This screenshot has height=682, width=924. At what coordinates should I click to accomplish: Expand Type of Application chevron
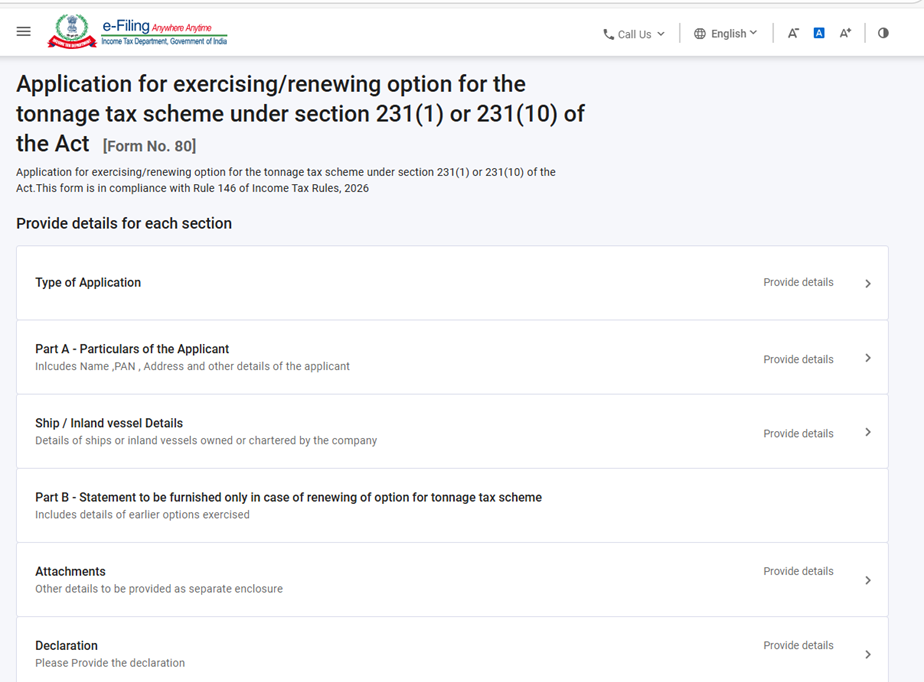click(868, 284)
